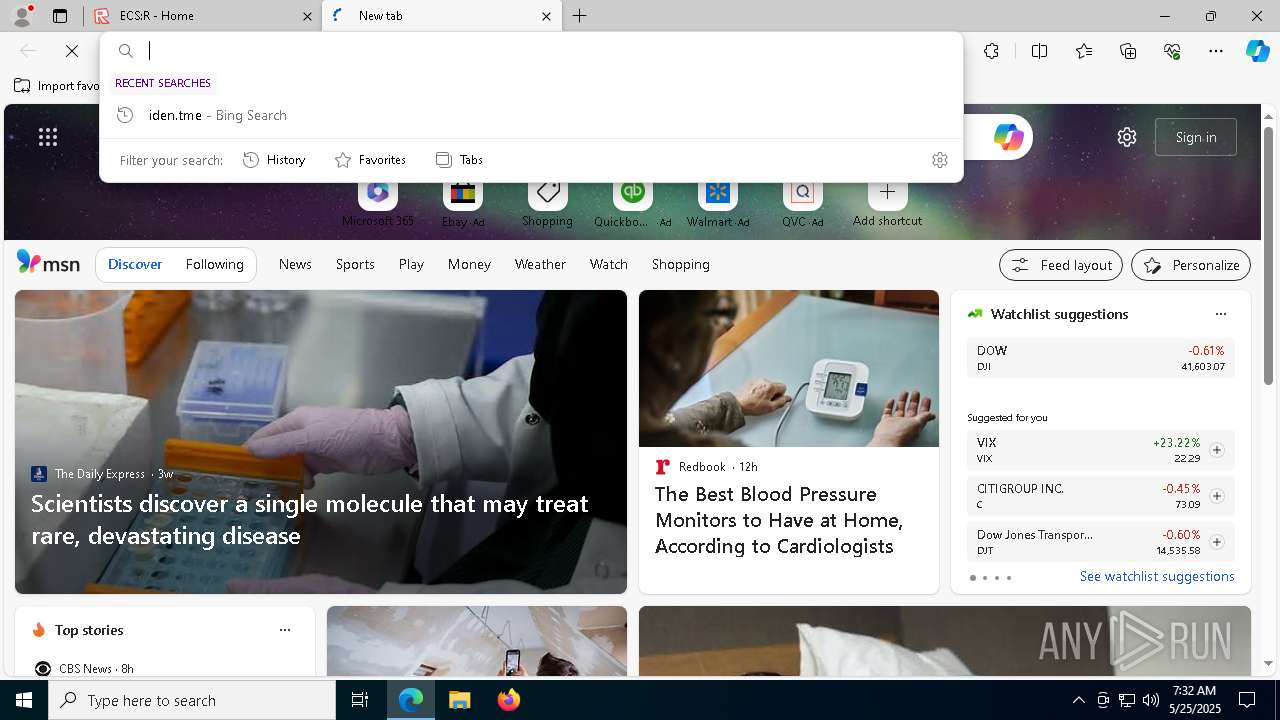Open Browser essentials icon
Screen dimensions: 1280x720
(x=1172, y=51)
